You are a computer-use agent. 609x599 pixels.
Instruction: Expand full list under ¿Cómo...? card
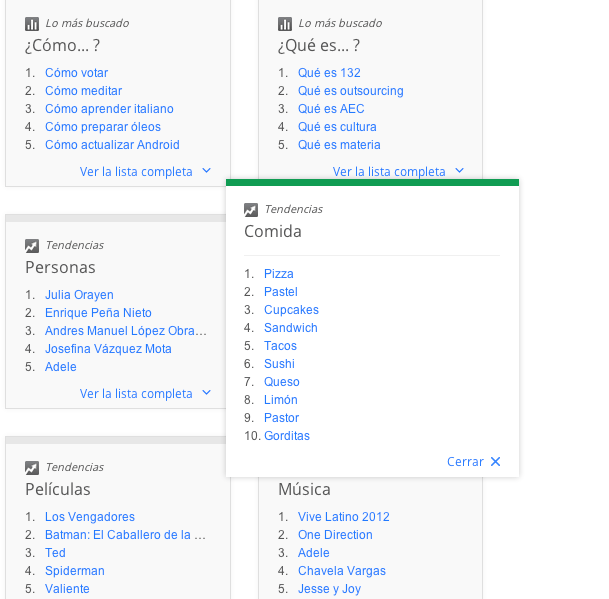[x=145, y=171]
